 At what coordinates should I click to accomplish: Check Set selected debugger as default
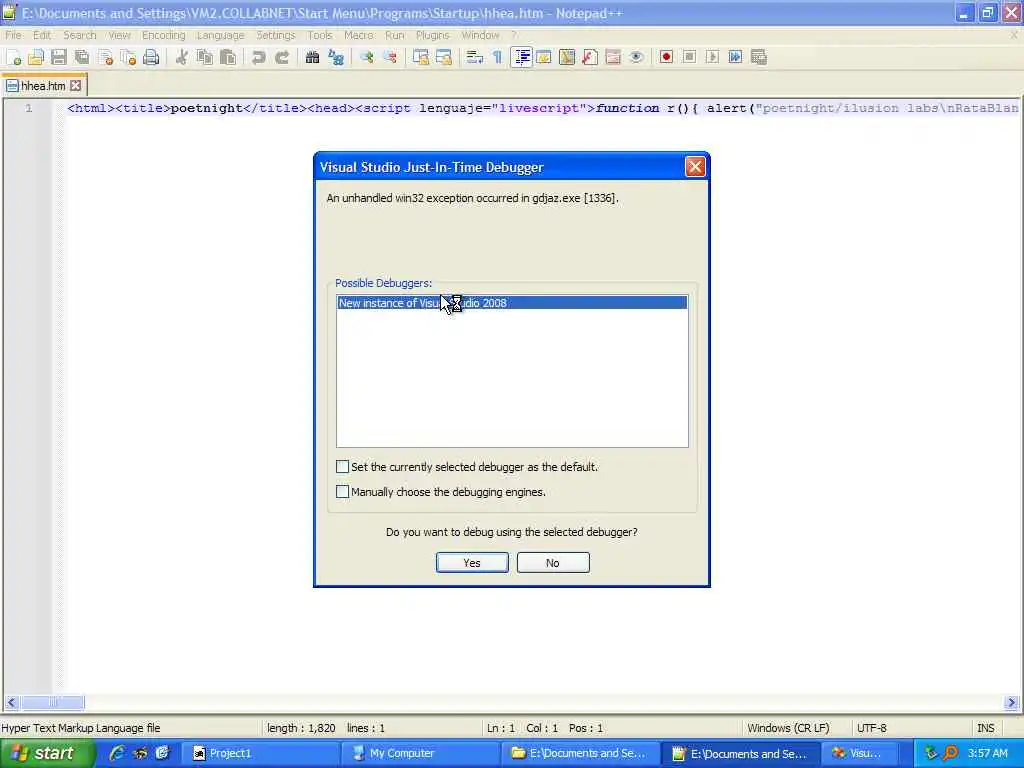point(342,466)
